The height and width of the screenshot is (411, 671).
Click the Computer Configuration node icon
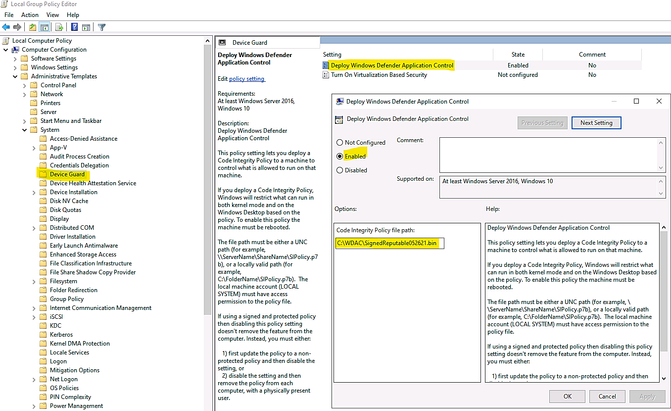pyautogui.click(x=15, y=50)
